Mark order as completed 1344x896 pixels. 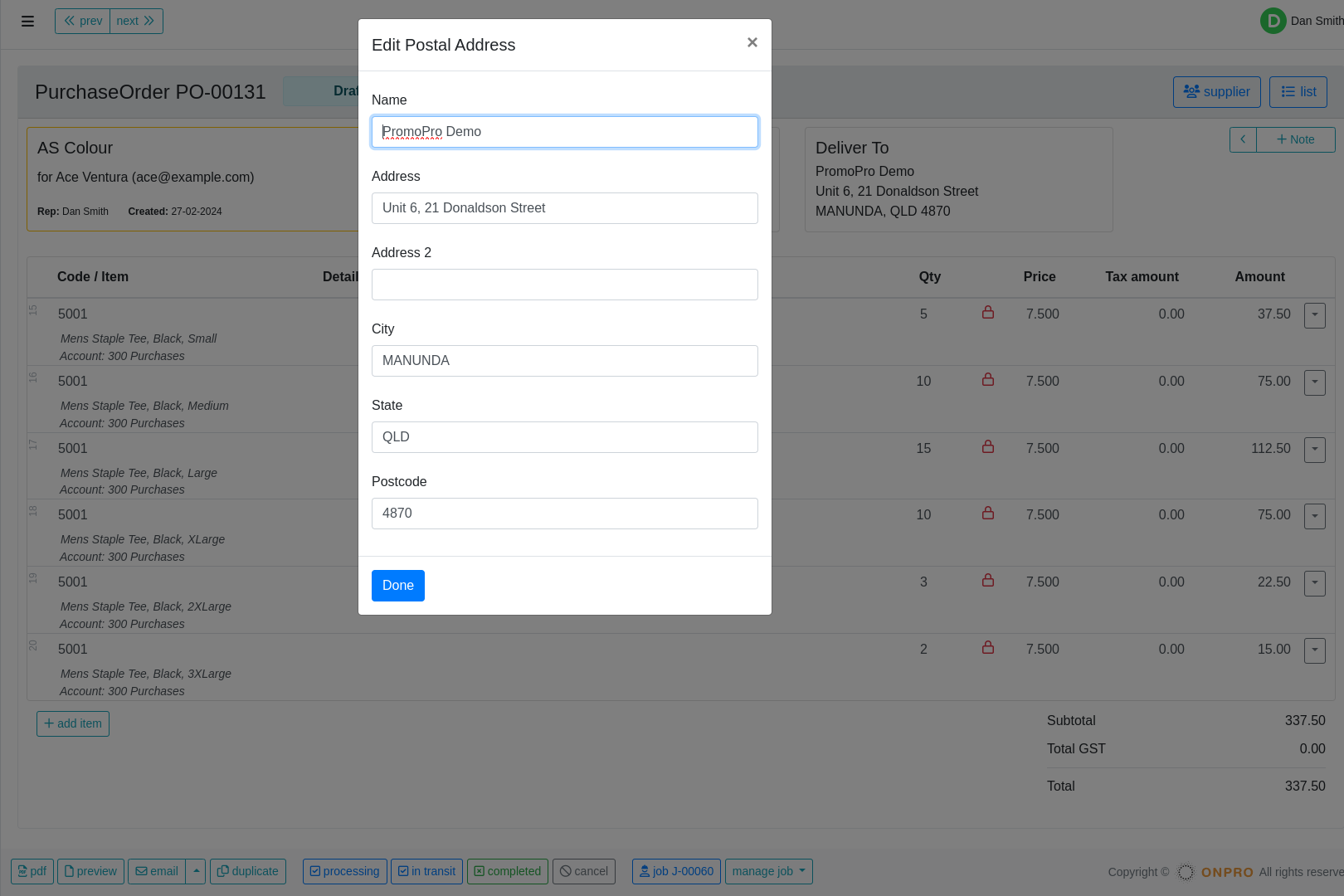point(508,871)
